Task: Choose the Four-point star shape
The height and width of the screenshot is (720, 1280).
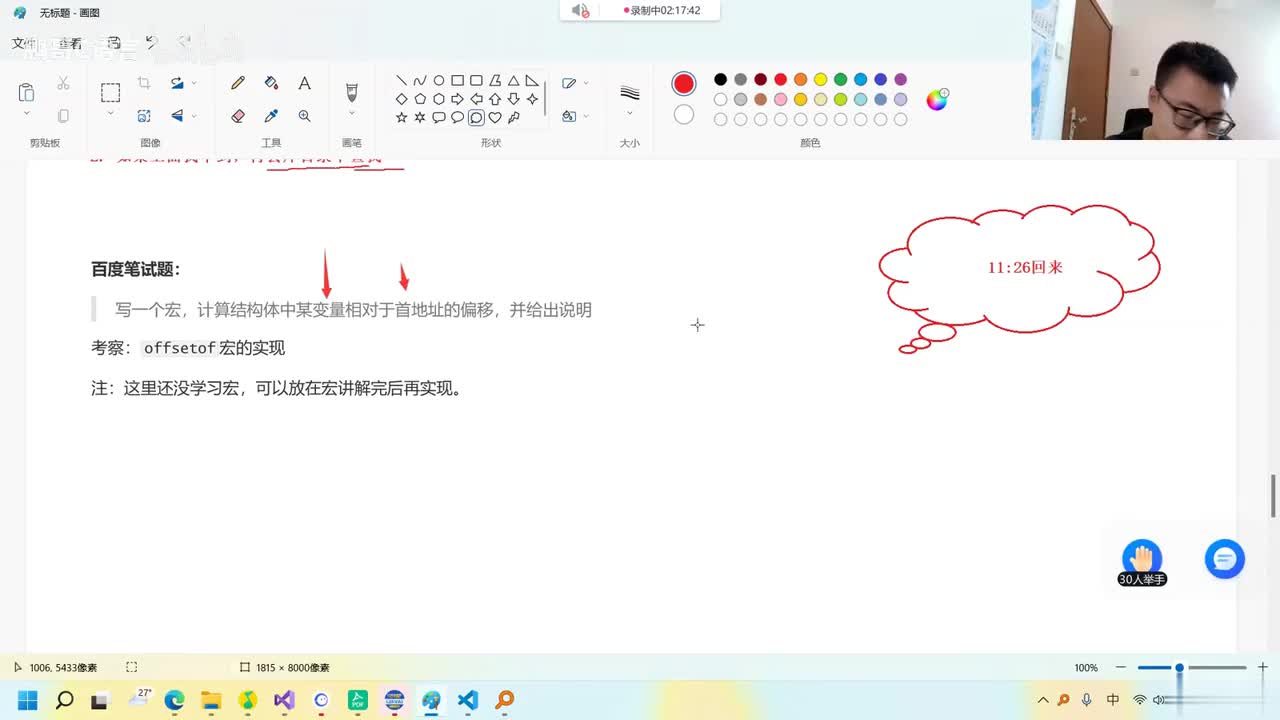Action: click(x=532, y=99)
